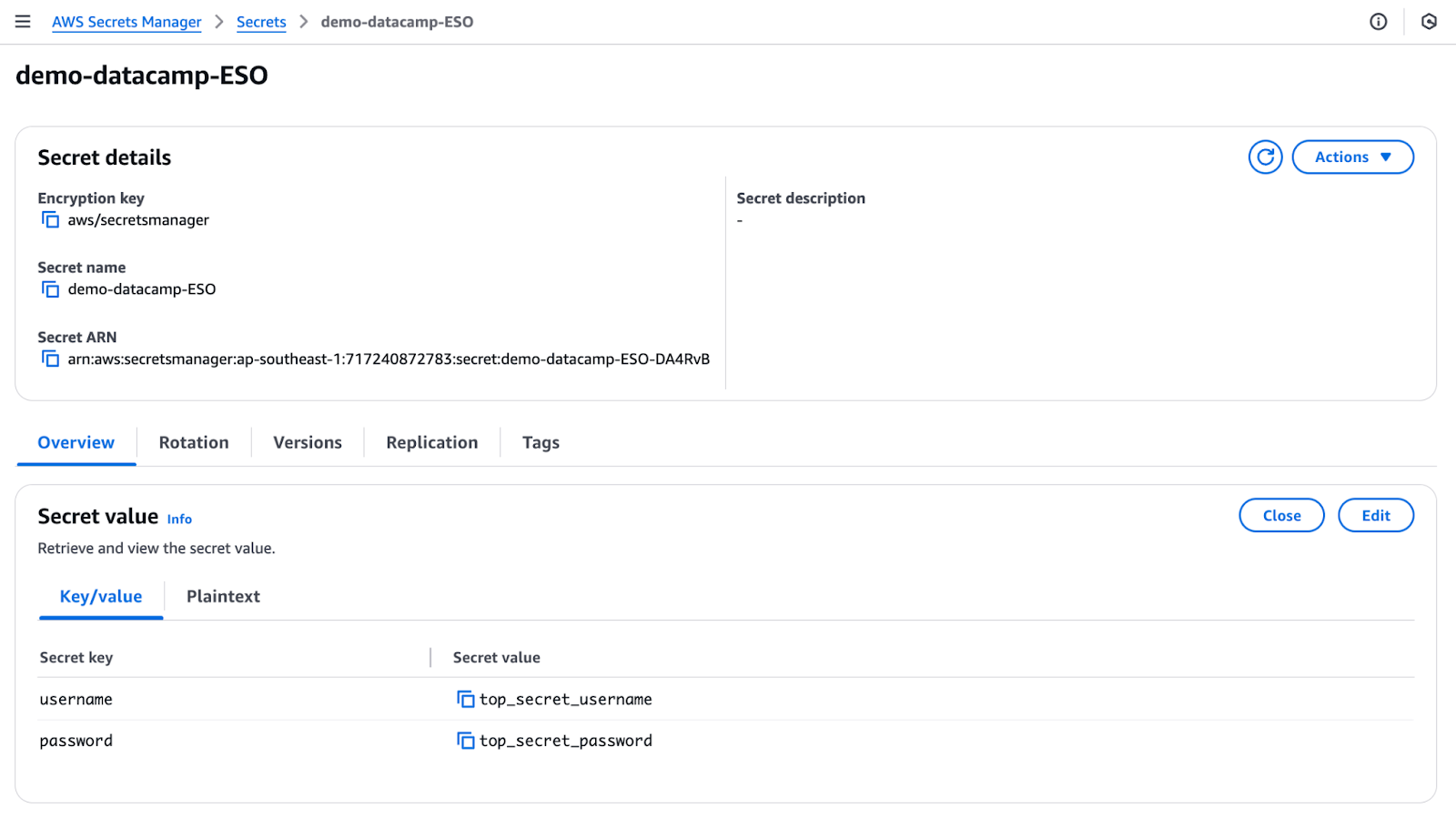
Task: Click the Secret key column header
Action: [76, 657]
